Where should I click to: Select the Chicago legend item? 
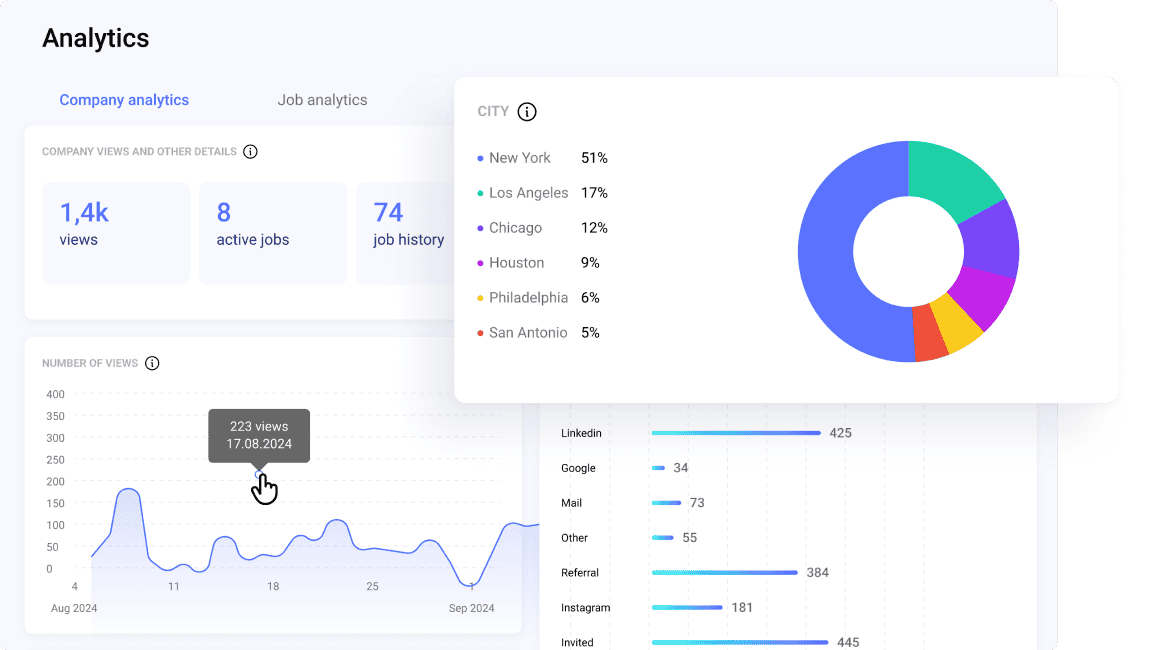tap(515, 228)
